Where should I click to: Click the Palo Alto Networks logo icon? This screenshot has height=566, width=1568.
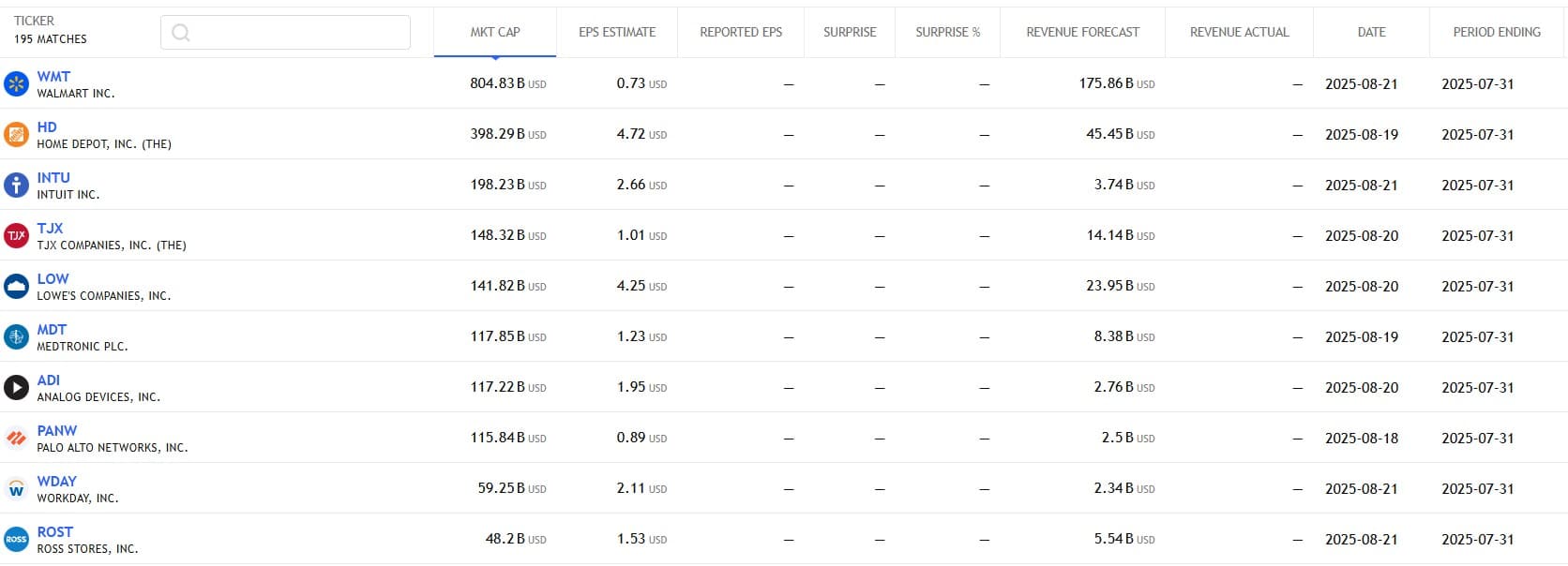[16, 439]
